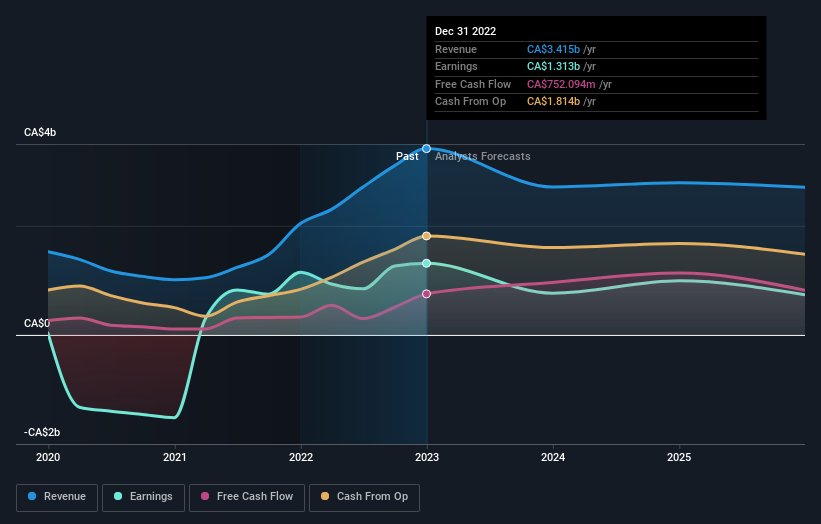Click the CA$3.415b revenue value
The image size is (821, 524).
553,49
